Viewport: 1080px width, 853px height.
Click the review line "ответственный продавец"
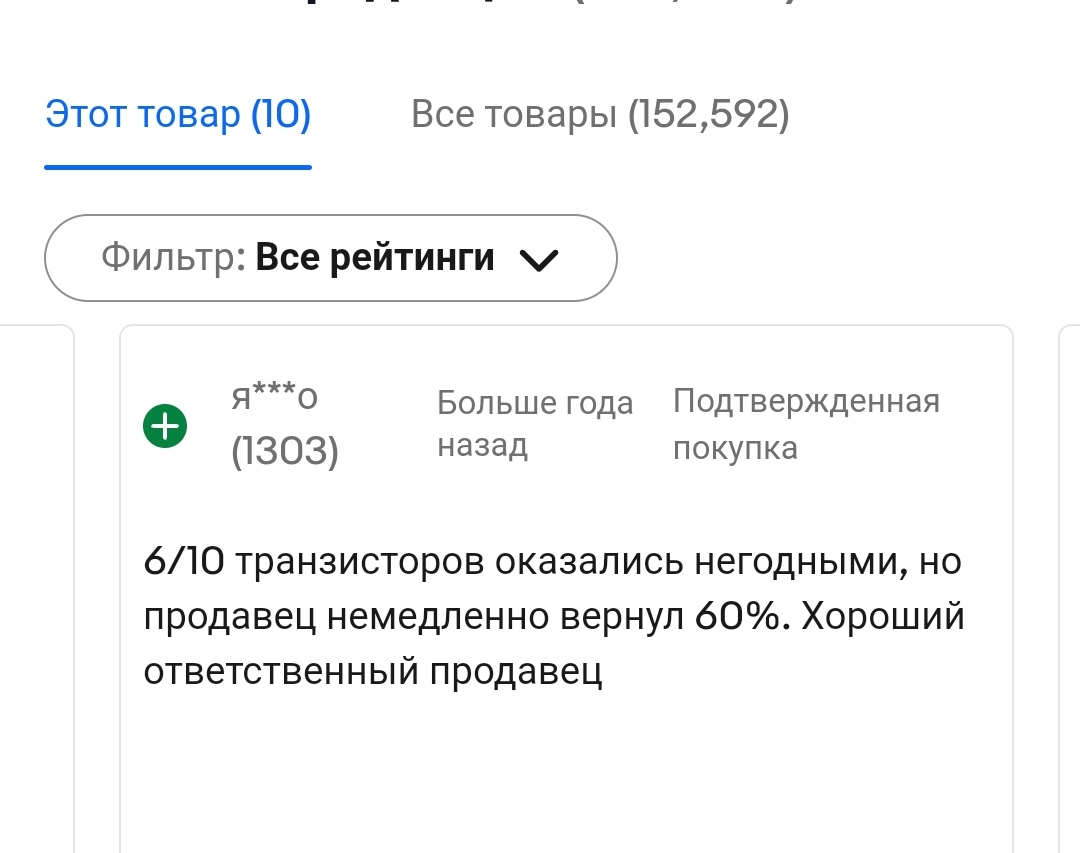(x=373, y=672)
